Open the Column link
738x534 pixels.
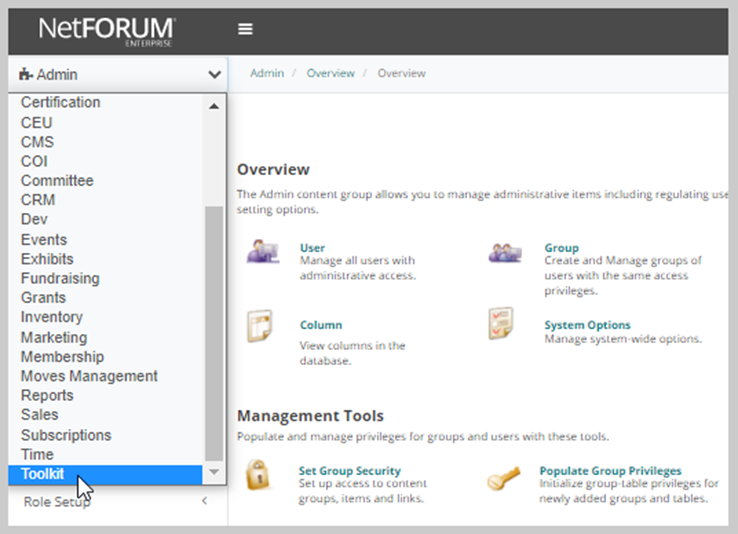[x=321, y=325]
